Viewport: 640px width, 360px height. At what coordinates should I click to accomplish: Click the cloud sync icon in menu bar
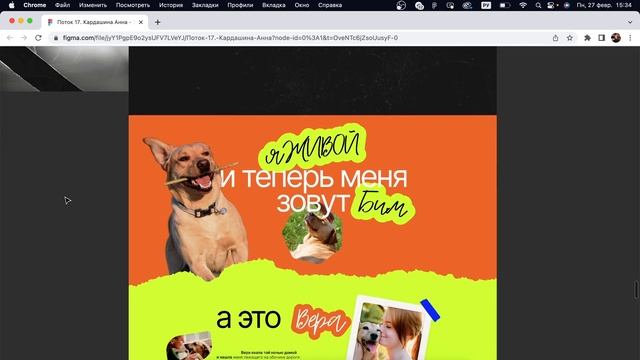click(419, 5)
